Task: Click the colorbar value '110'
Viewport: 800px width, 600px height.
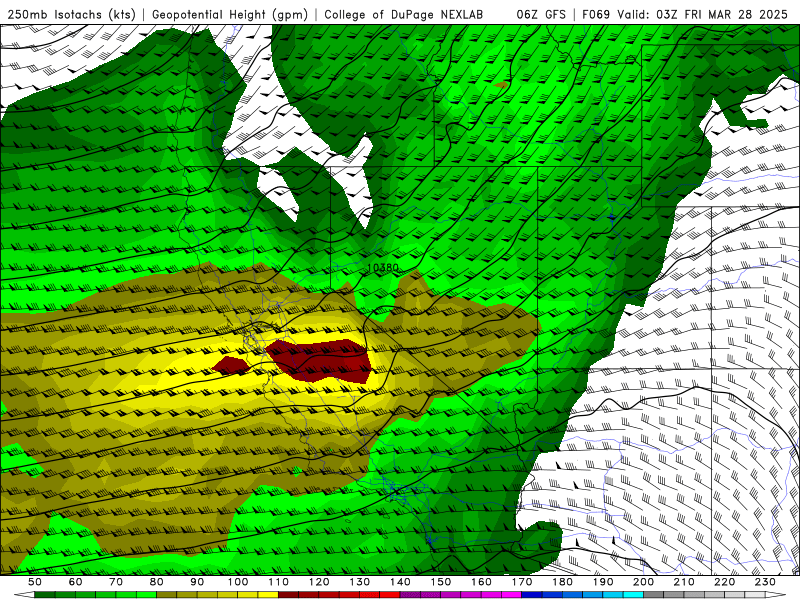Action: (x=278, y=582)
